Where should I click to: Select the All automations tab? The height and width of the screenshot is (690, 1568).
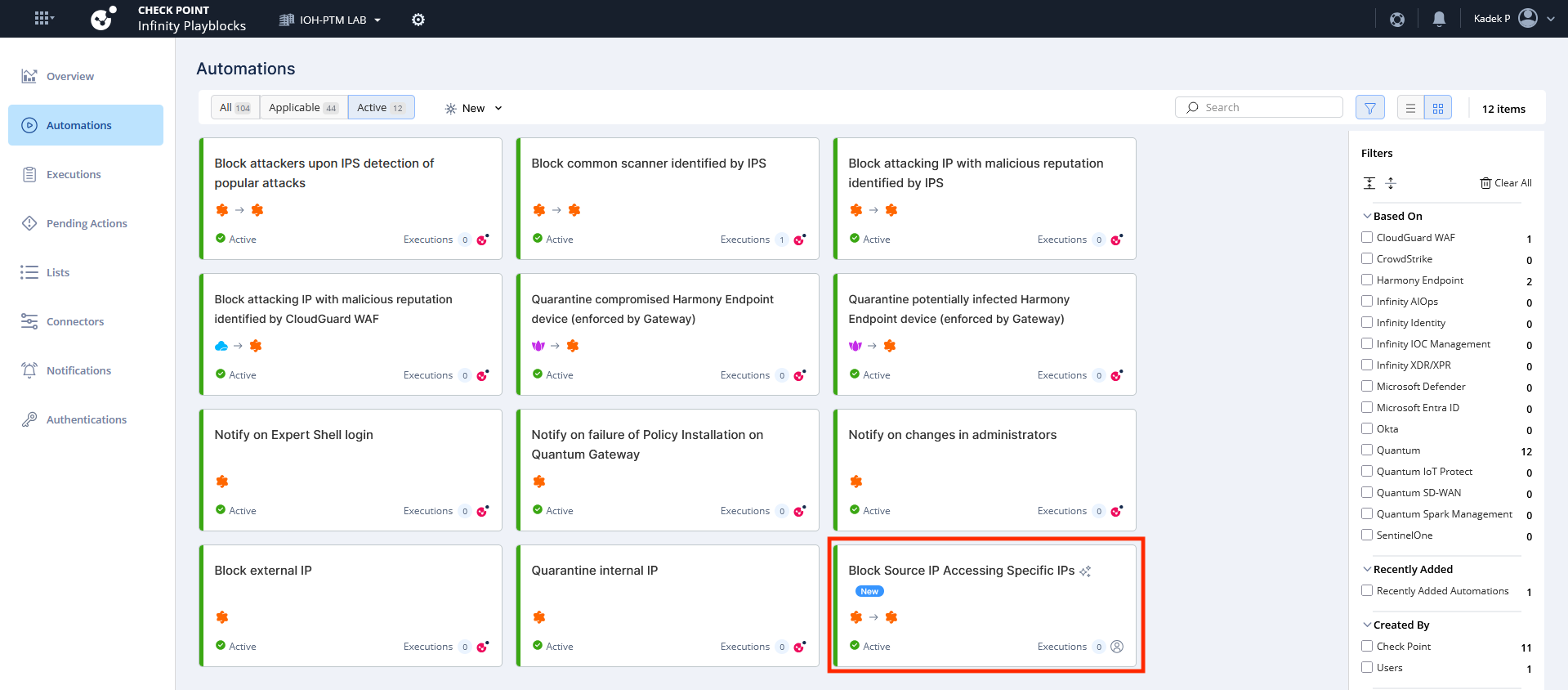(235, 108)
